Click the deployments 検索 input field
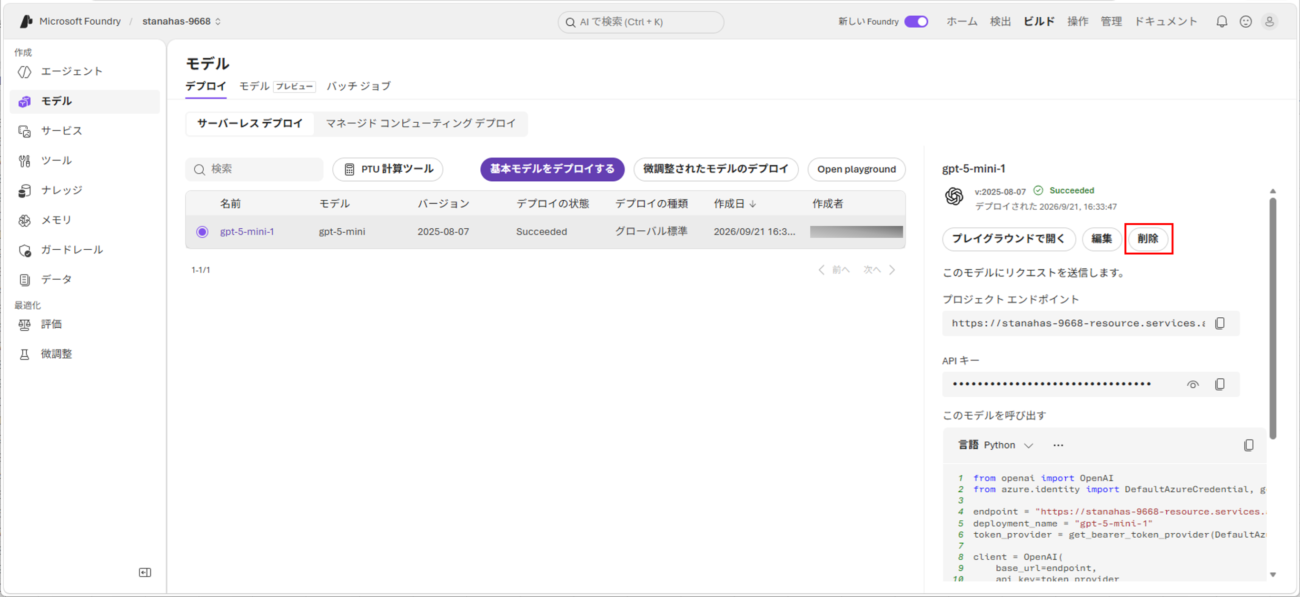 [x=254, y=169]
